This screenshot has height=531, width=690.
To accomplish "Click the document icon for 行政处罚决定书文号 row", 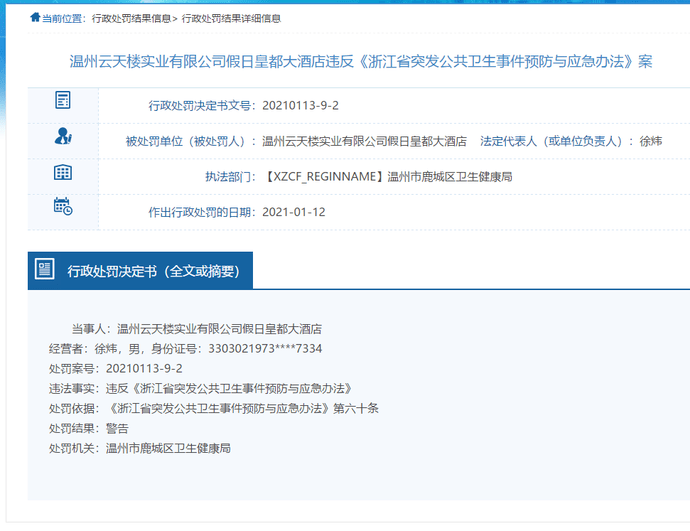I will click(x=63, y=100).
